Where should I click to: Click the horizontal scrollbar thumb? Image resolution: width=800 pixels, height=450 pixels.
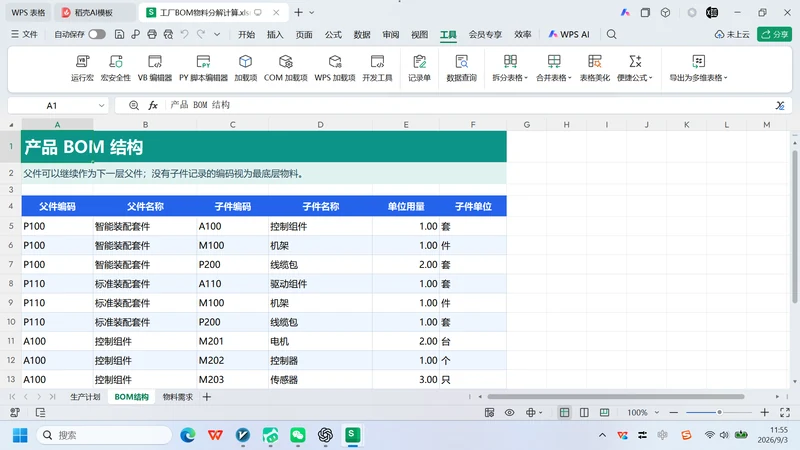point(616,396)
